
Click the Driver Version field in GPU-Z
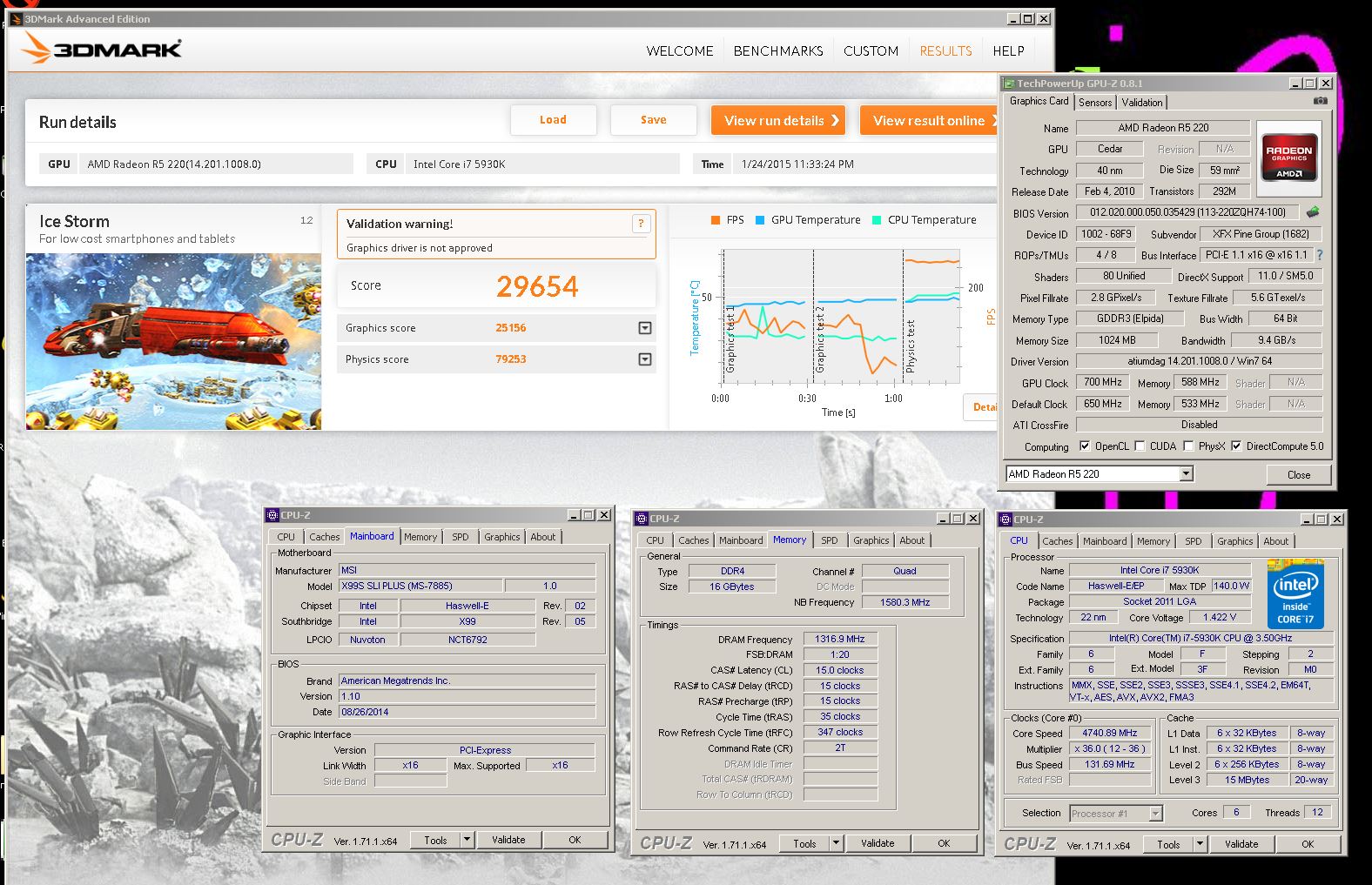[x=1200, y=361]
